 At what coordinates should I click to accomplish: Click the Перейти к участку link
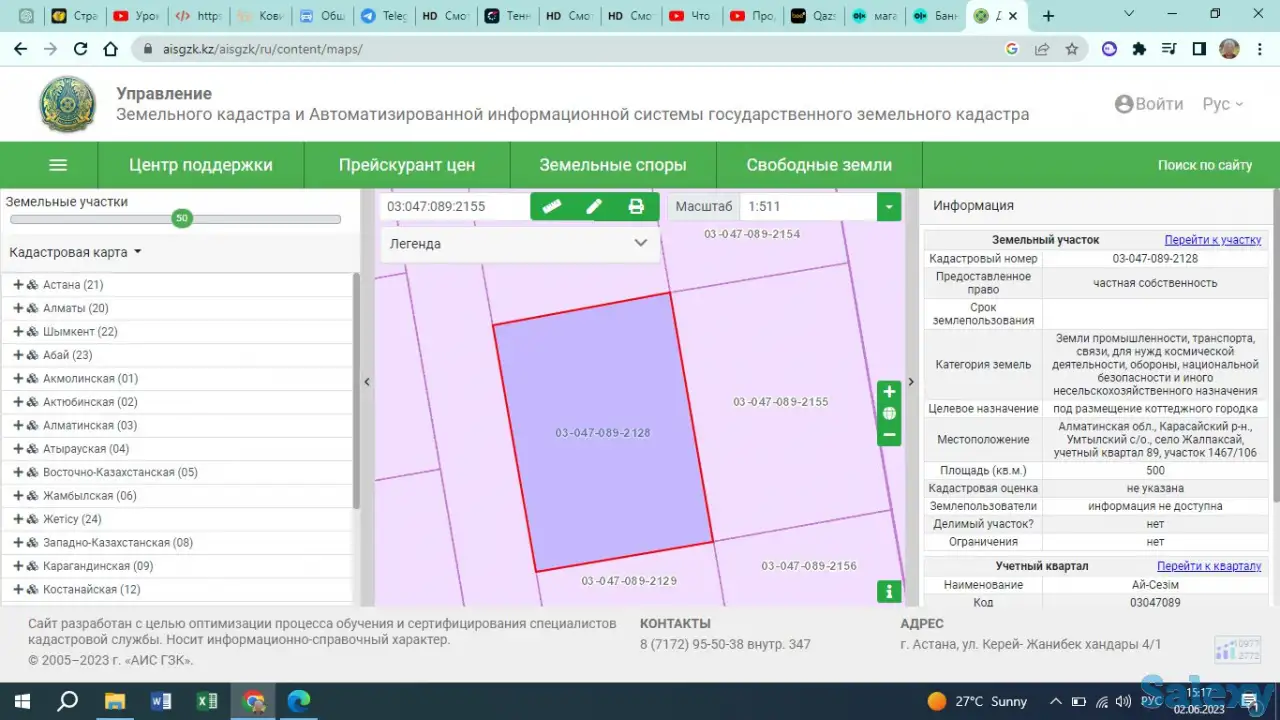tap(1212, 240)
